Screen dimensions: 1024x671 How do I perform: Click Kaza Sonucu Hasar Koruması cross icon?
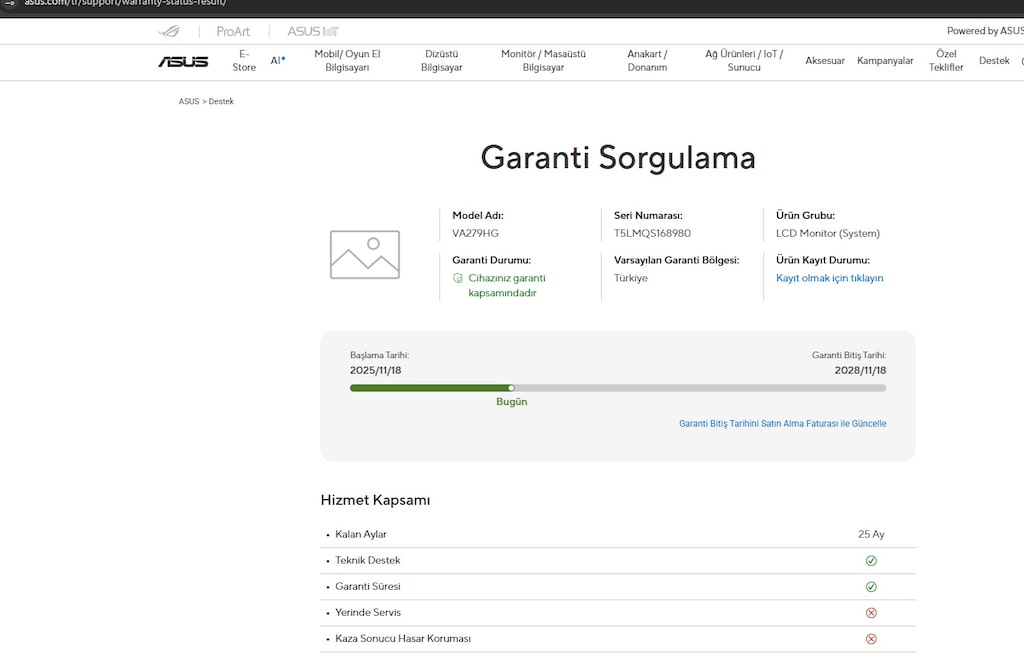[x=871, y=639]
